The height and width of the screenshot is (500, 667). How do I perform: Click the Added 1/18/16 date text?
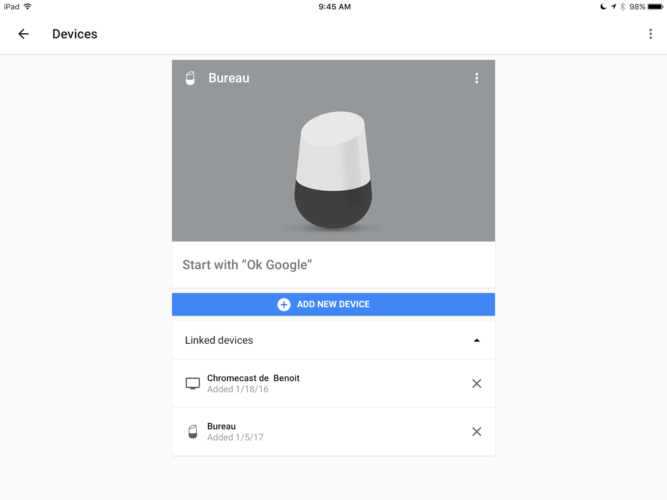238,389
